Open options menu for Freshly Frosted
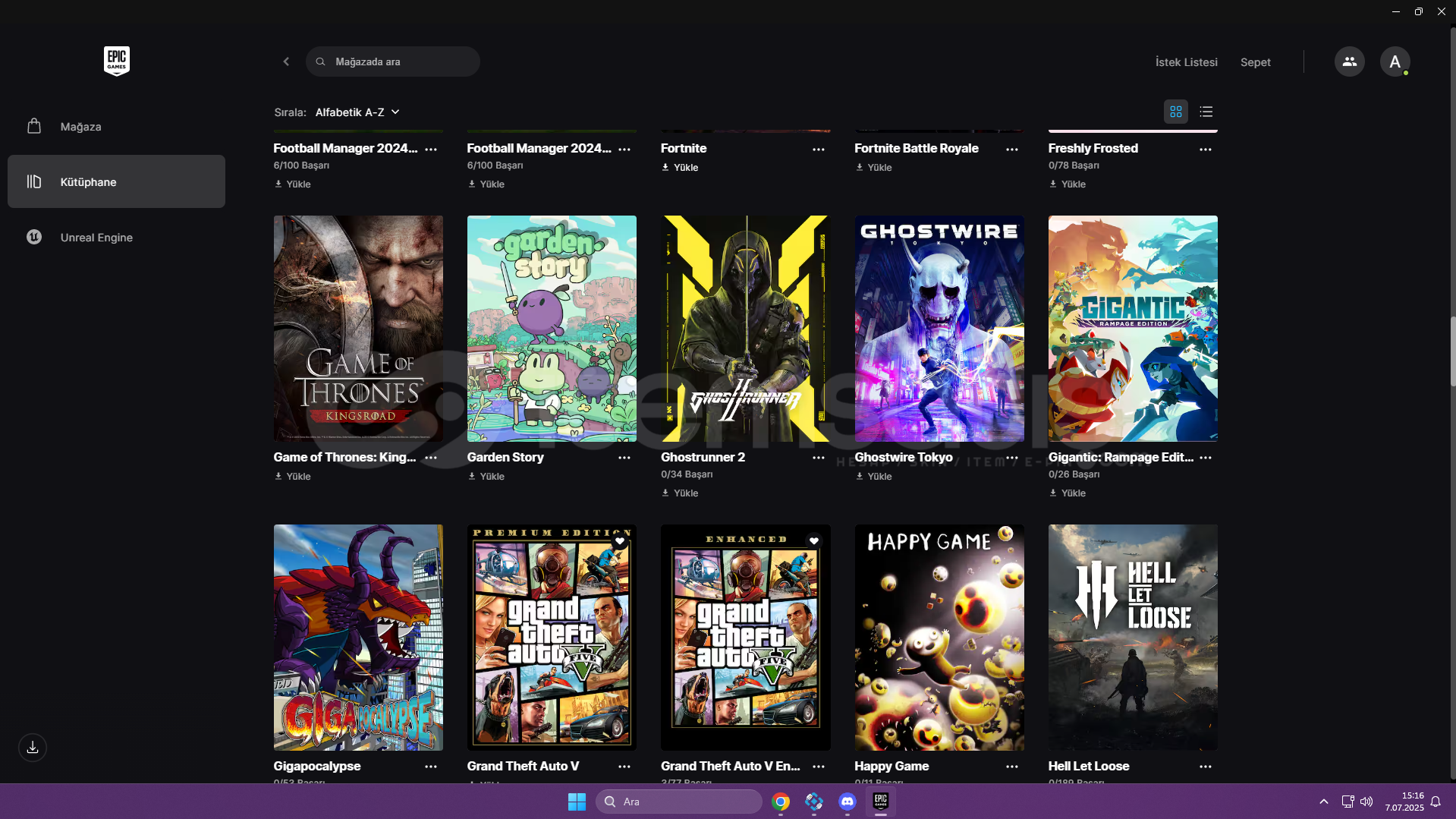The height and width of the screenshot is (819, 1456). click(x=1206, y=150)
